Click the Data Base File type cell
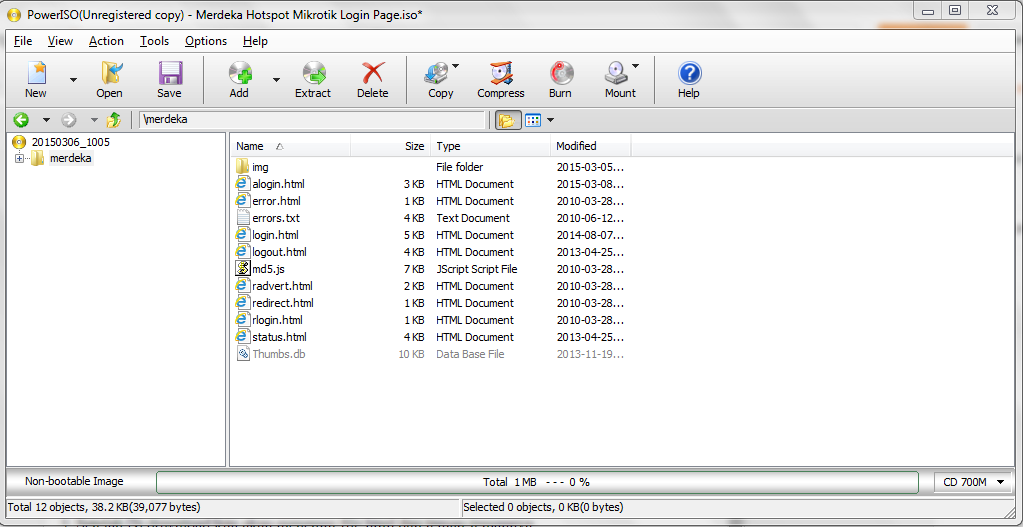Viewport: 1023px width, 527px height. point(470,354)
